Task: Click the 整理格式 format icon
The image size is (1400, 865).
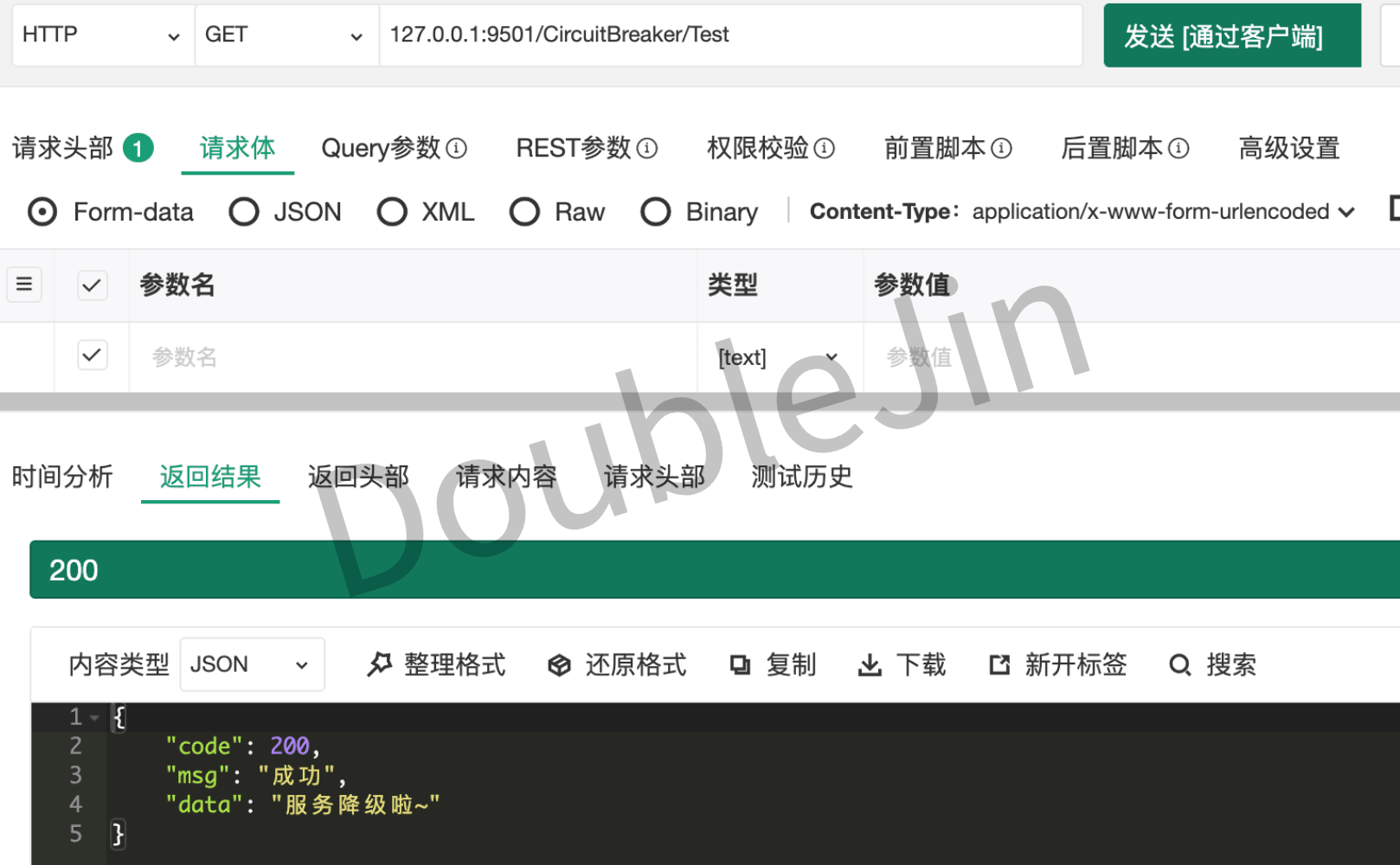Action: coord(380,664)
